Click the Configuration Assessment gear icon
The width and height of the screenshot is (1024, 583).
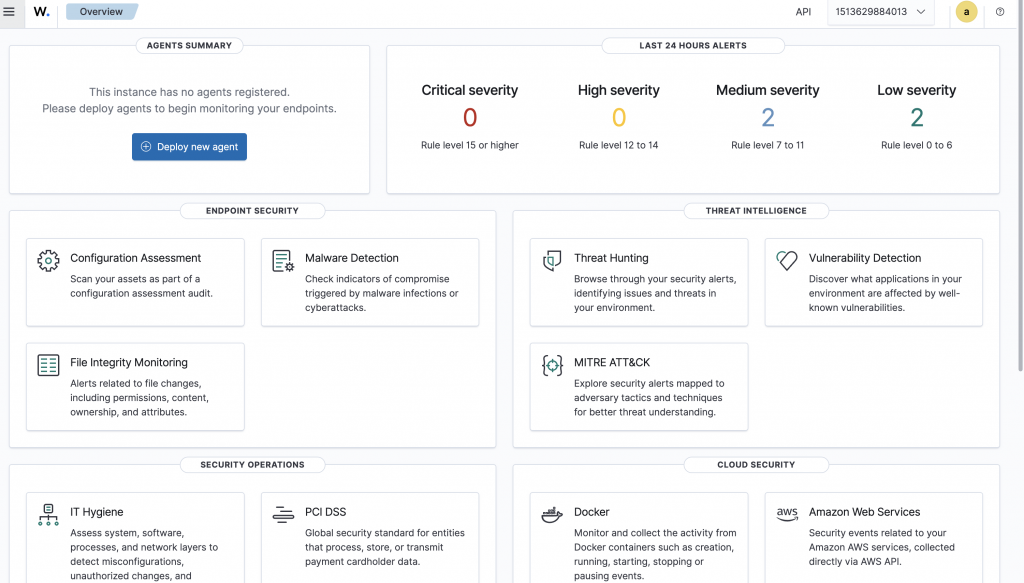48,260
